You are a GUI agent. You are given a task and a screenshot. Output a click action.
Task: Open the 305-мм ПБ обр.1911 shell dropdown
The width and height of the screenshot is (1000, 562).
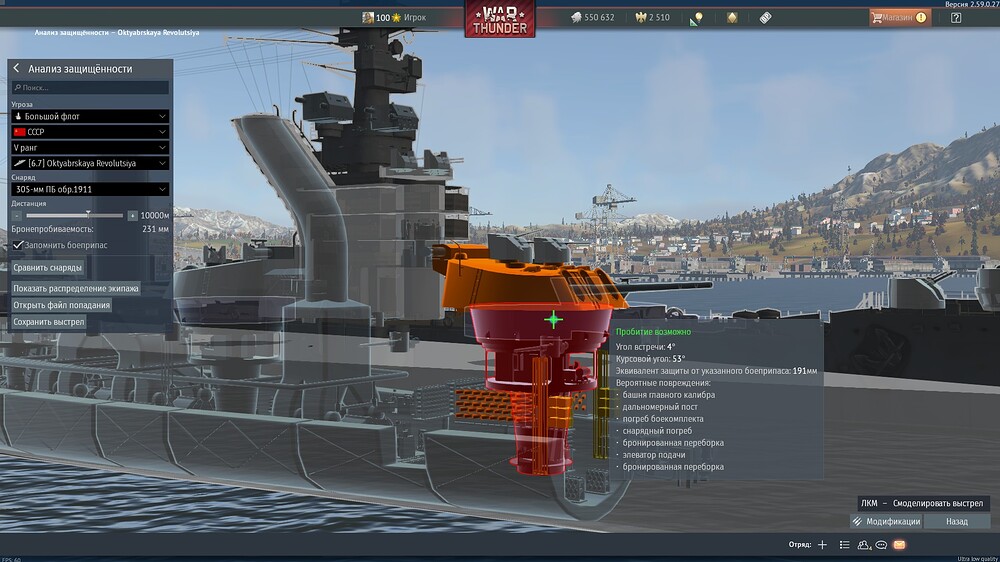[90, 189]
